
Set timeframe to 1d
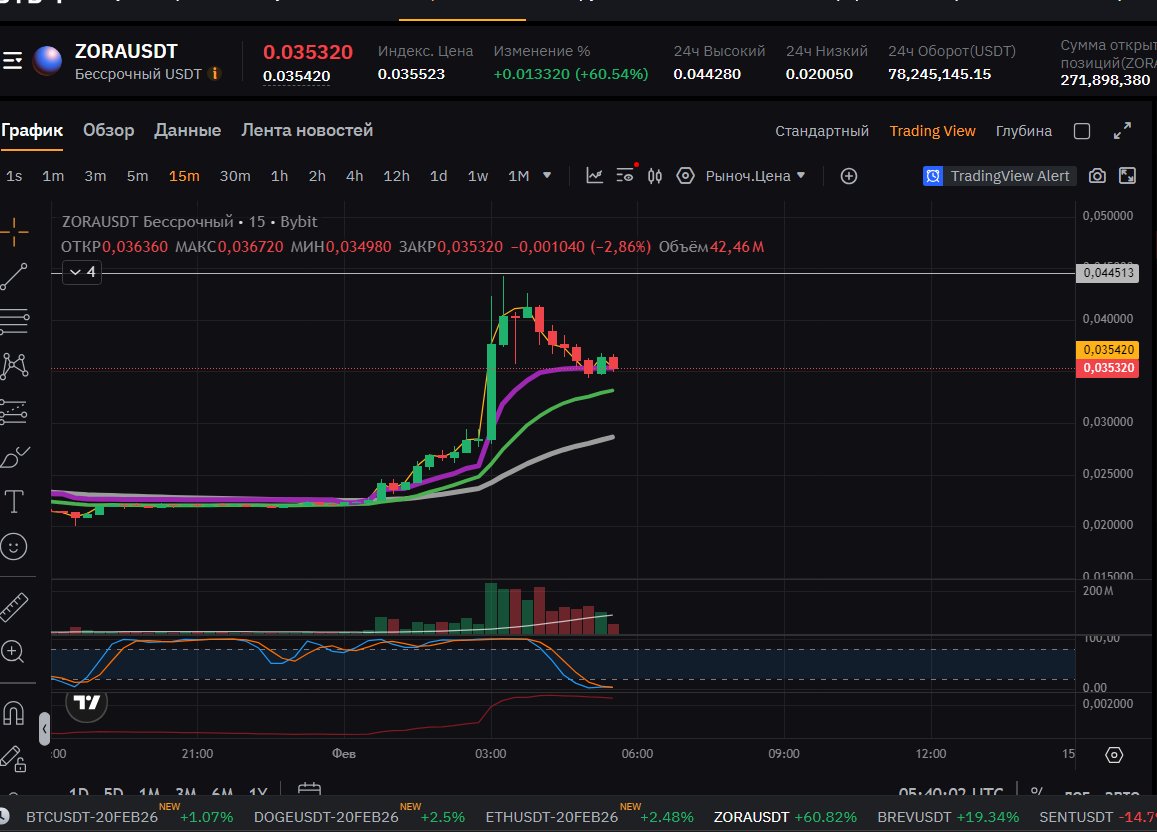(438, 176)
